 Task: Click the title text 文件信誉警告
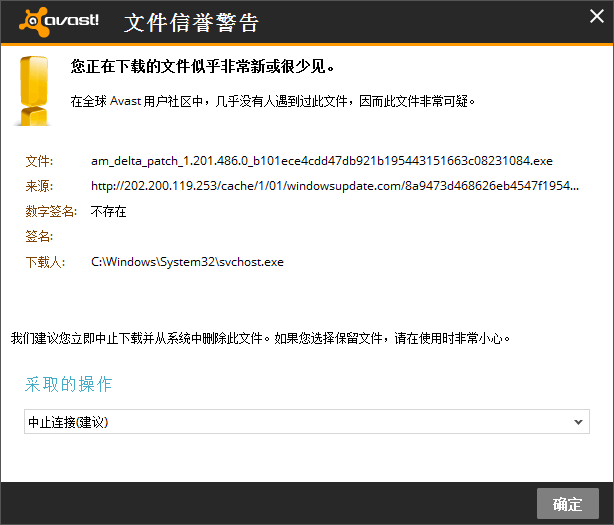[191, 22]
